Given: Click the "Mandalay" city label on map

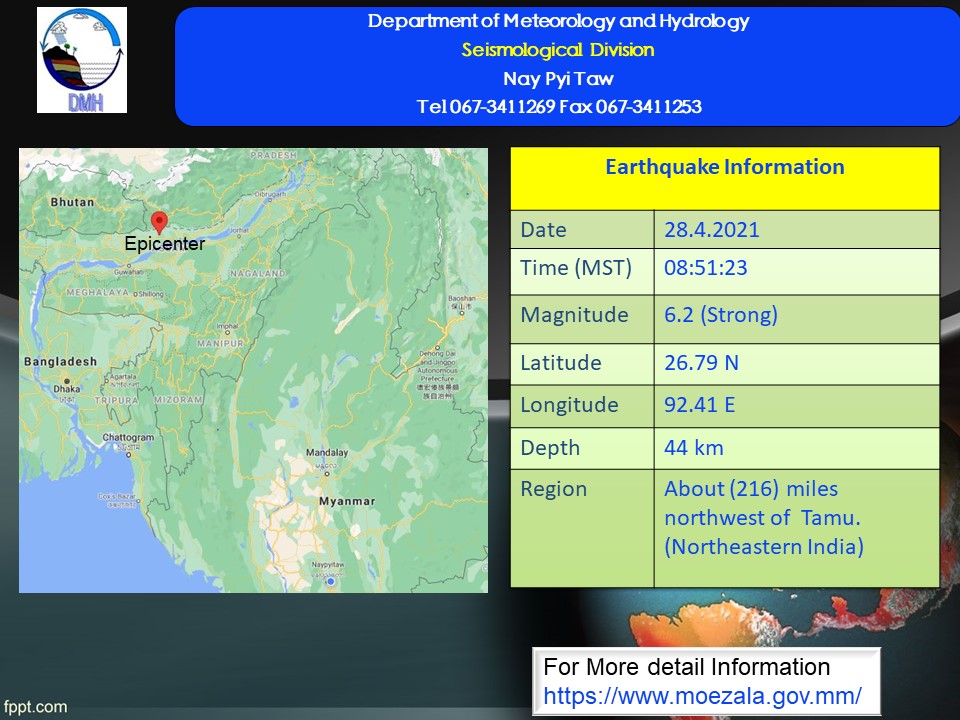Looking at the screenshot, I should [327, 452].
